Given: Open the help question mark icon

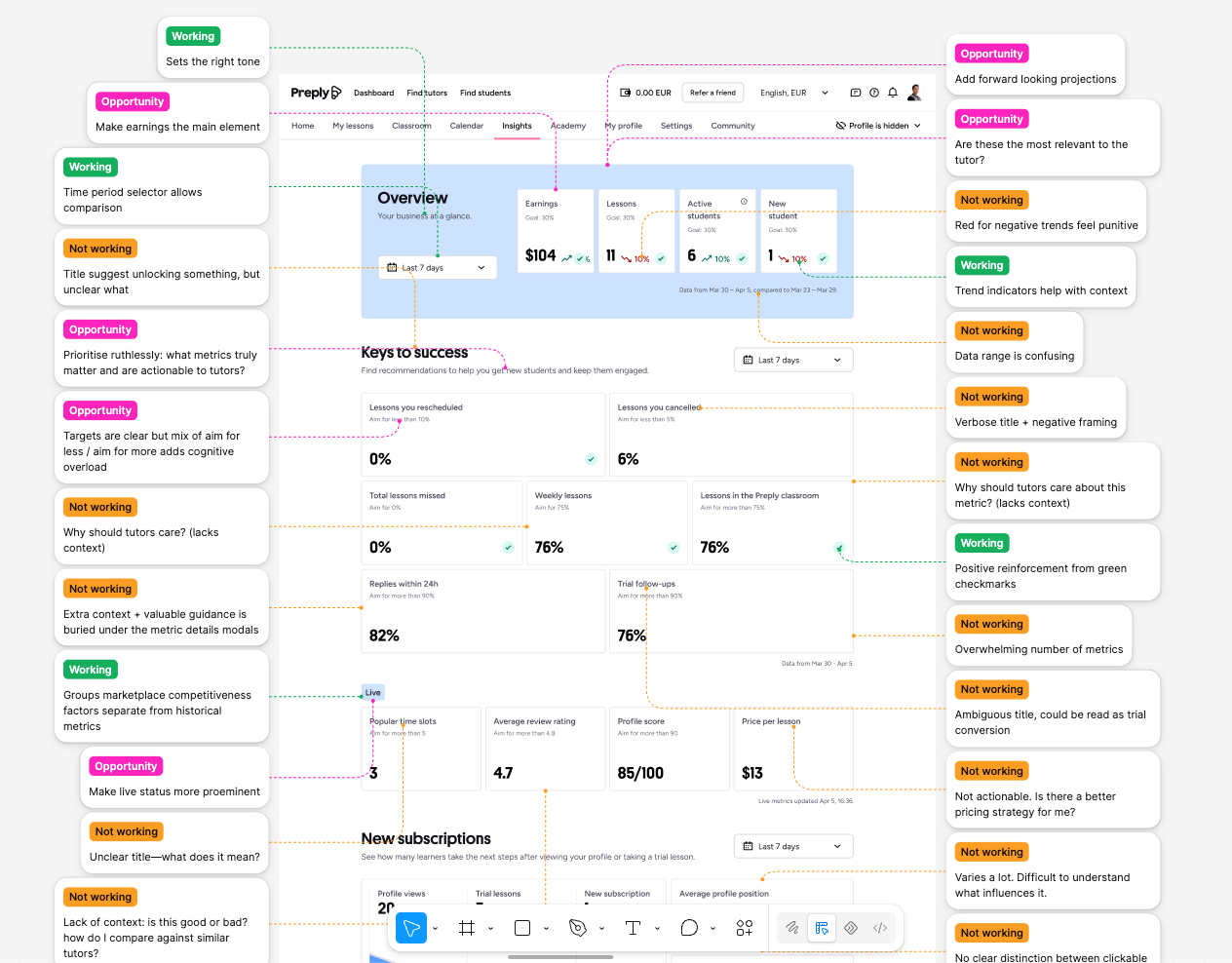Looking at the screenshot, I should click(874, 93).
